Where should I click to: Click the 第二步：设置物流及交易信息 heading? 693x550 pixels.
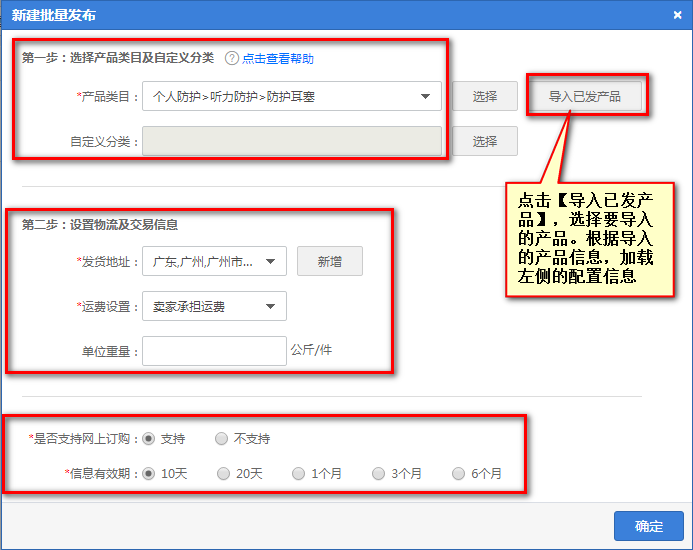[100, 225]
